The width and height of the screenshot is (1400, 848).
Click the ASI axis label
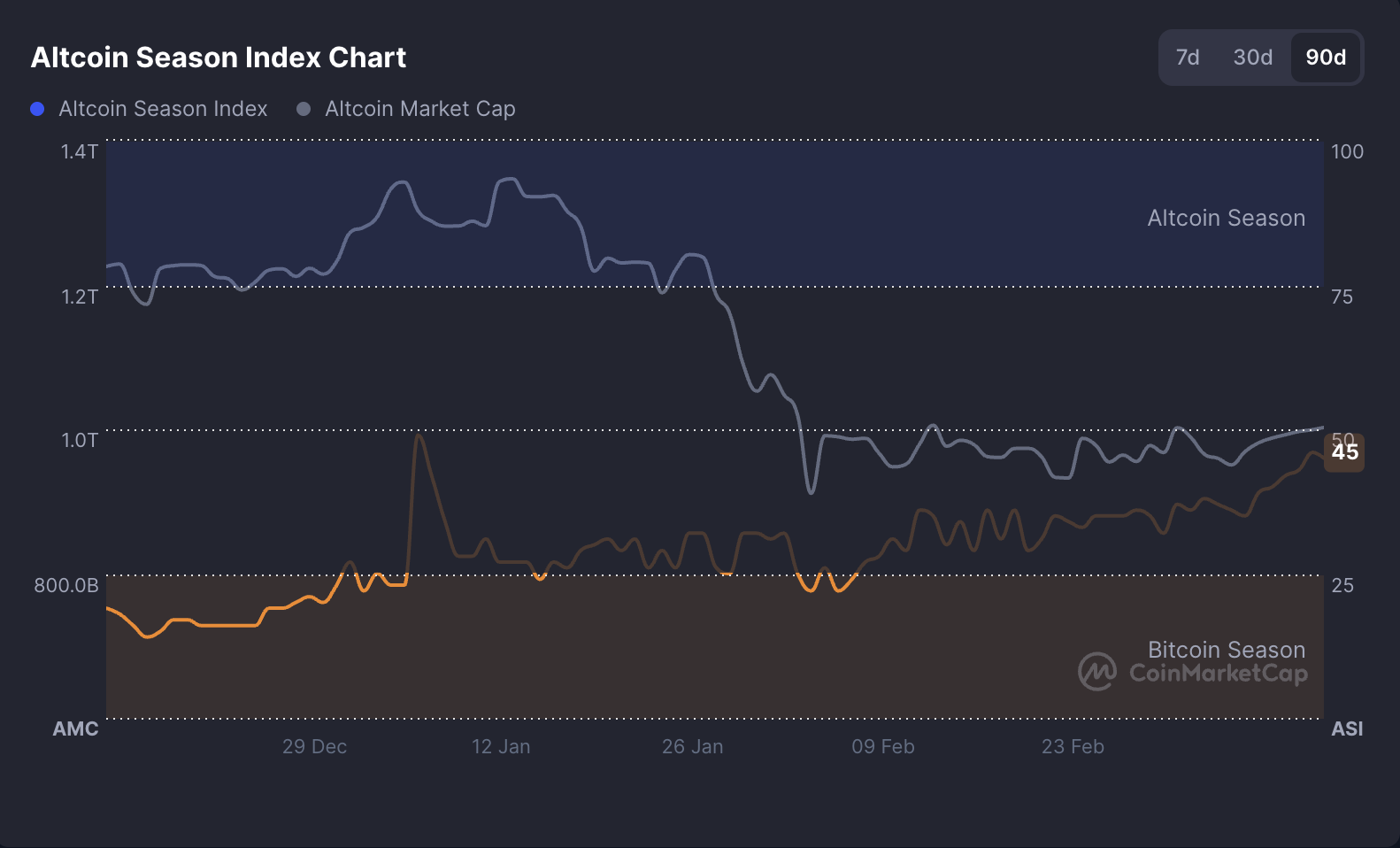click(x=1347, y=729)
